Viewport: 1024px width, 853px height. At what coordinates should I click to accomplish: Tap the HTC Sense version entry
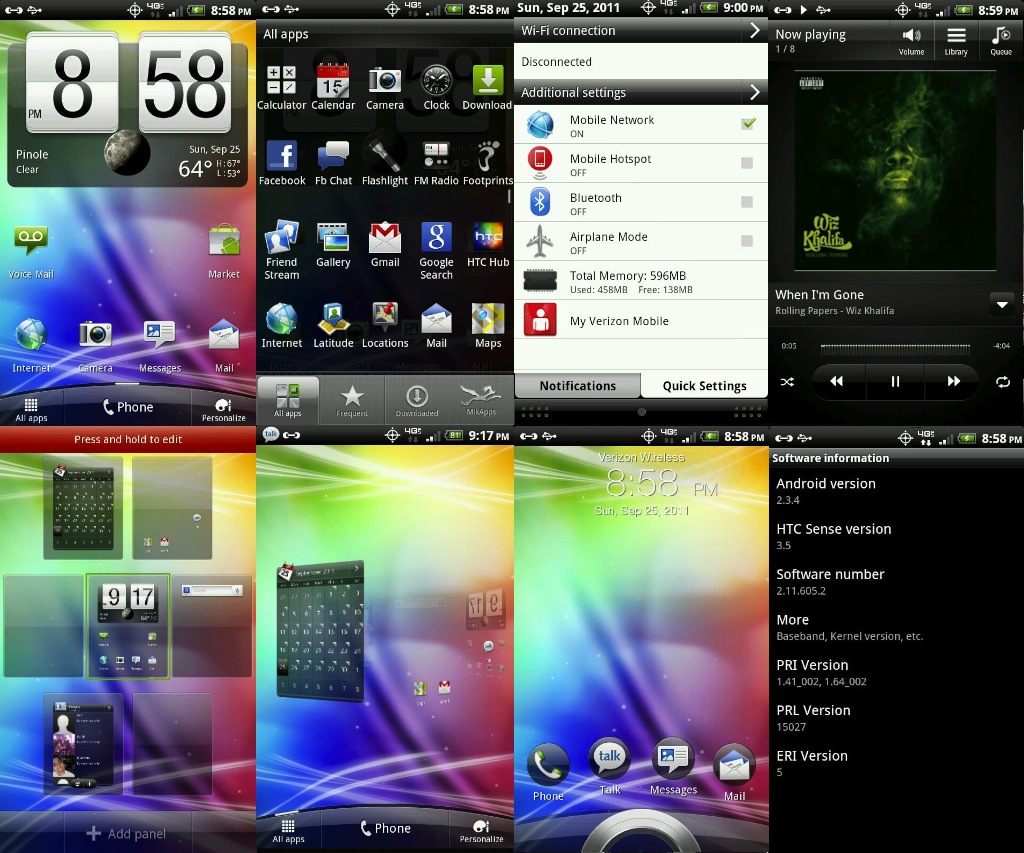coord(896,536)
